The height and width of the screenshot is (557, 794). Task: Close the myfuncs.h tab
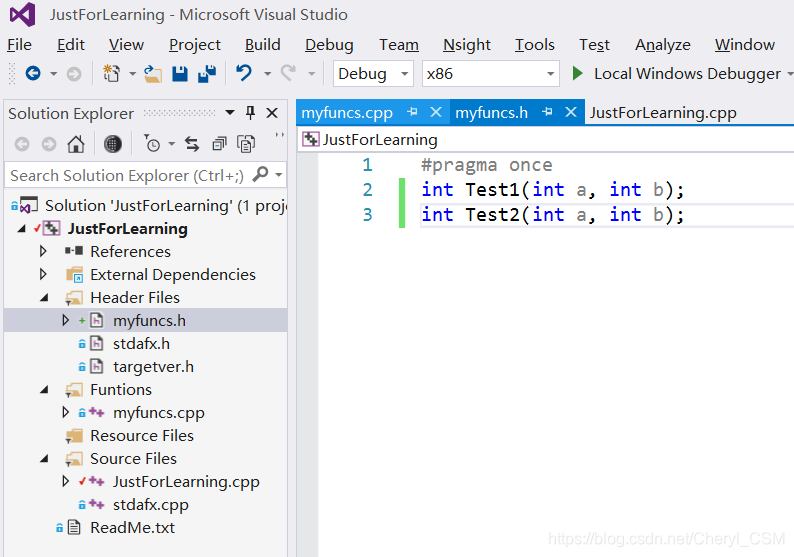[x=571, y=112]
